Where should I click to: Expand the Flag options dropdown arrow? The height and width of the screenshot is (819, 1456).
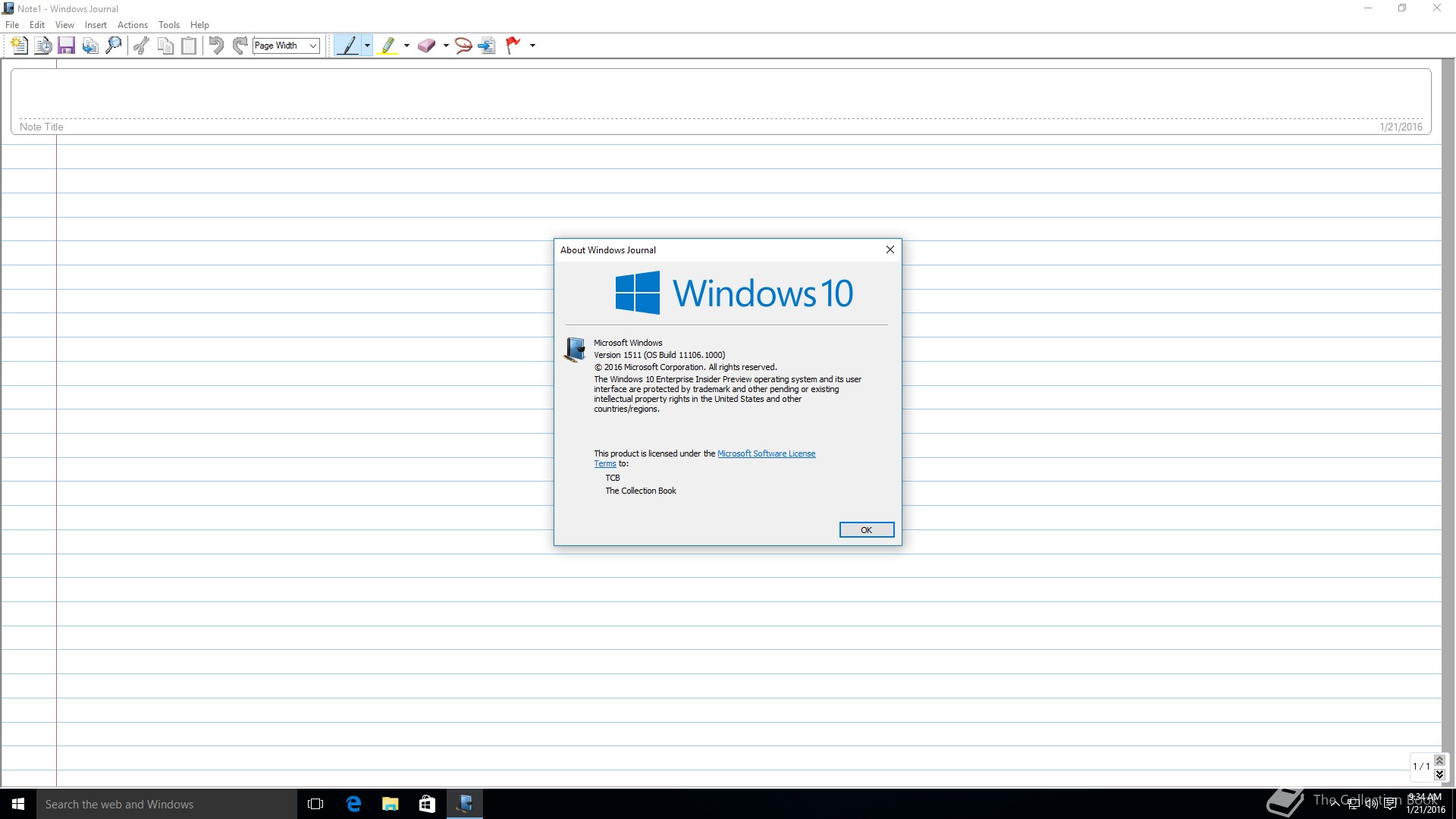click(x=532, y=45)
